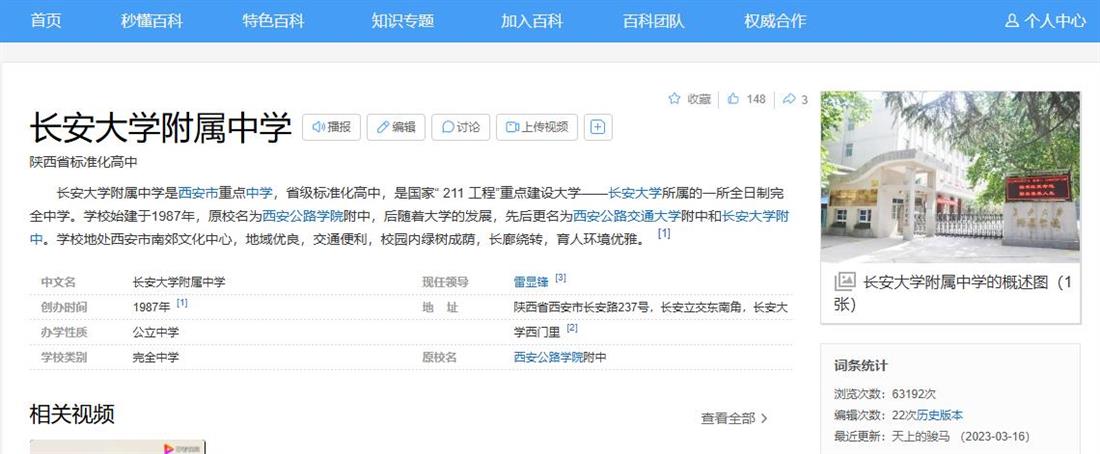Open reference [3] next to 雷显锋
Image resolution: width=1100 pixels, height=454 pixels.
(x=561, y=278)
